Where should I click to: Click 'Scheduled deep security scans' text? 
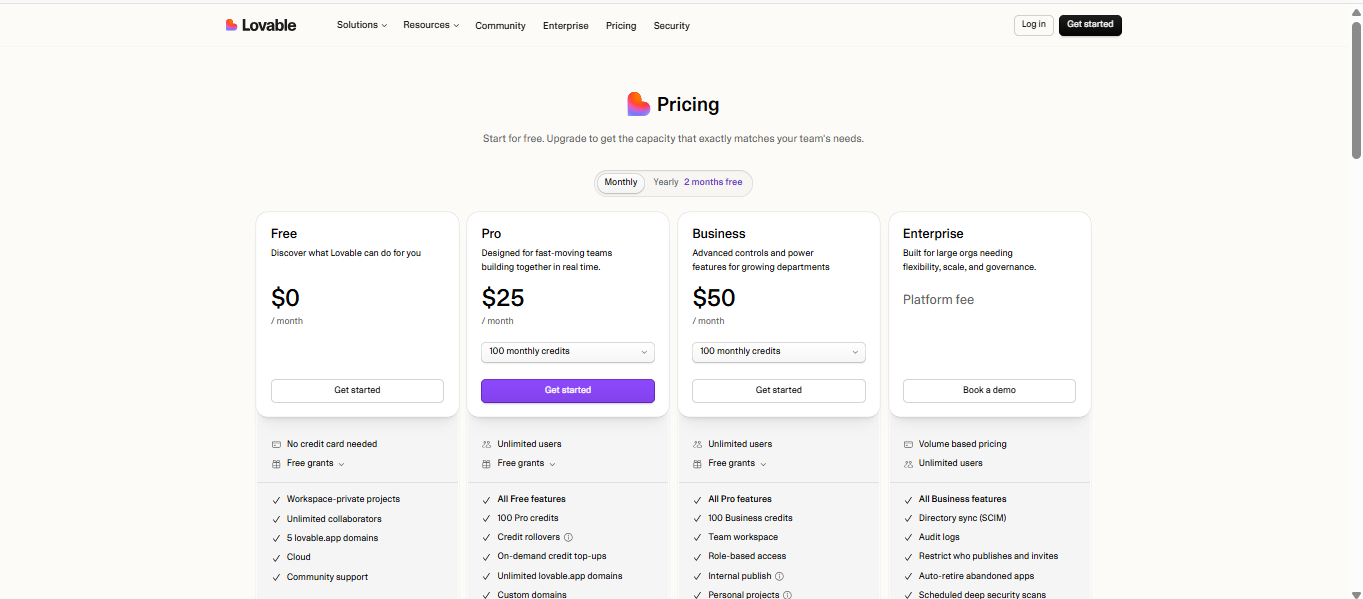(x=982, y=595)
